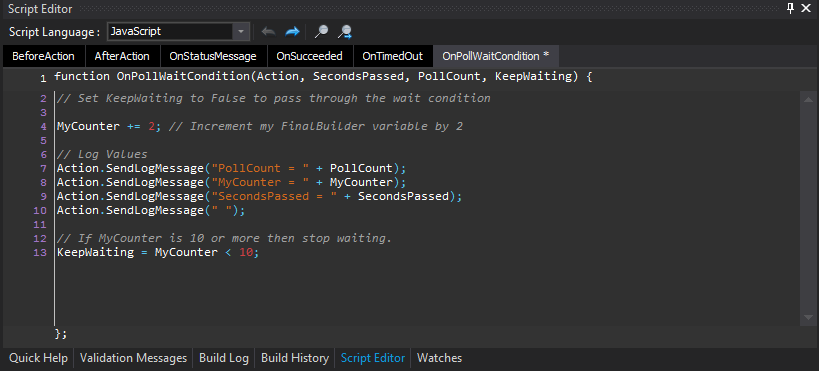Image resolution: width=819 pixels, height=371 pixels.
Task: Select the Script Editor bottom tab
Action: [x=373, y=358]
